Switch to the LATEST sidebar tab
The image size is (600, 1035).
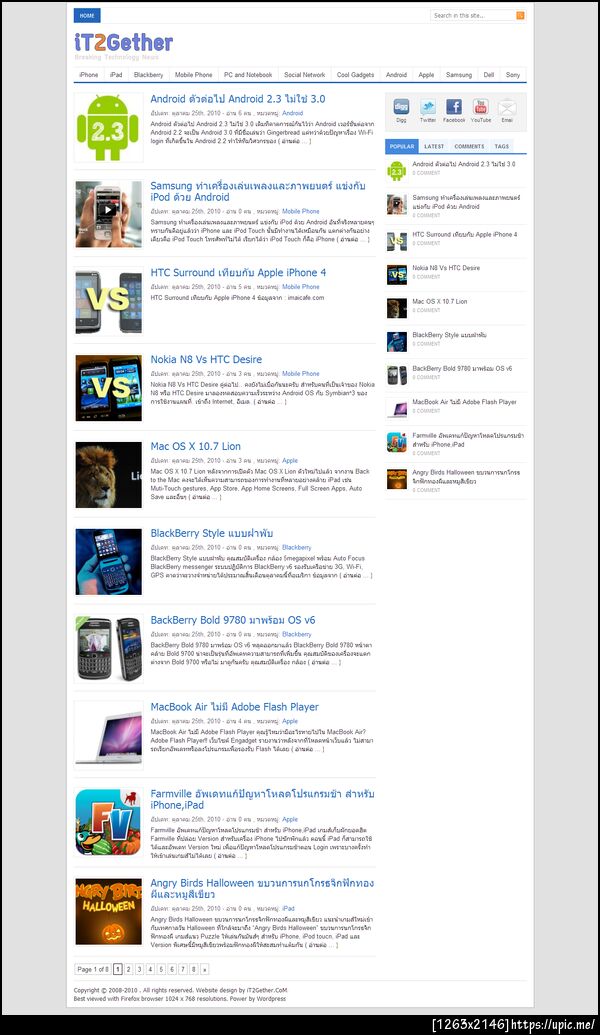tap(434, 147)
